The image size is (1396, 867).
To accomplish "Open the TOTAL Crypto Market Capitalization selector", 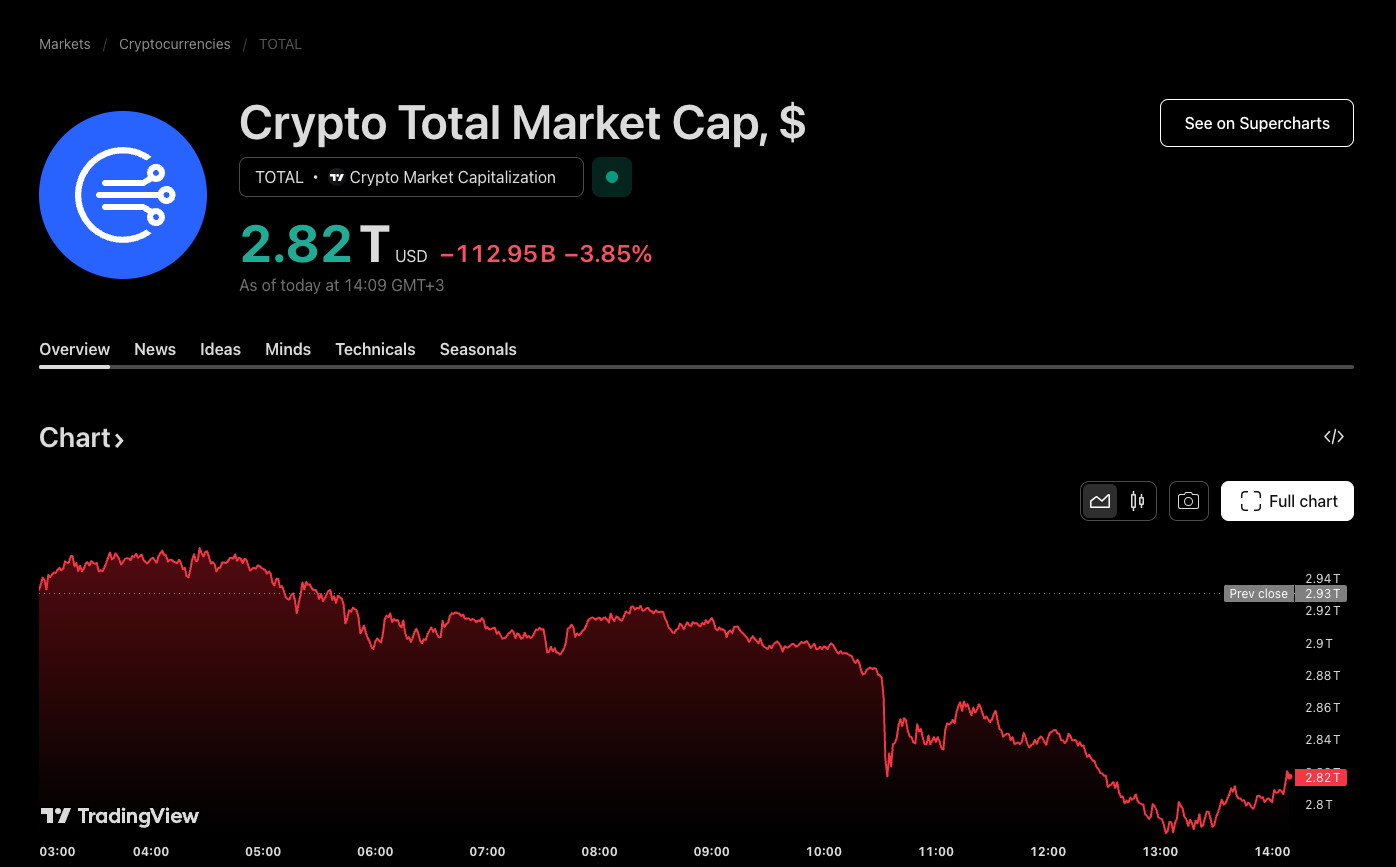I will point(411,177).
